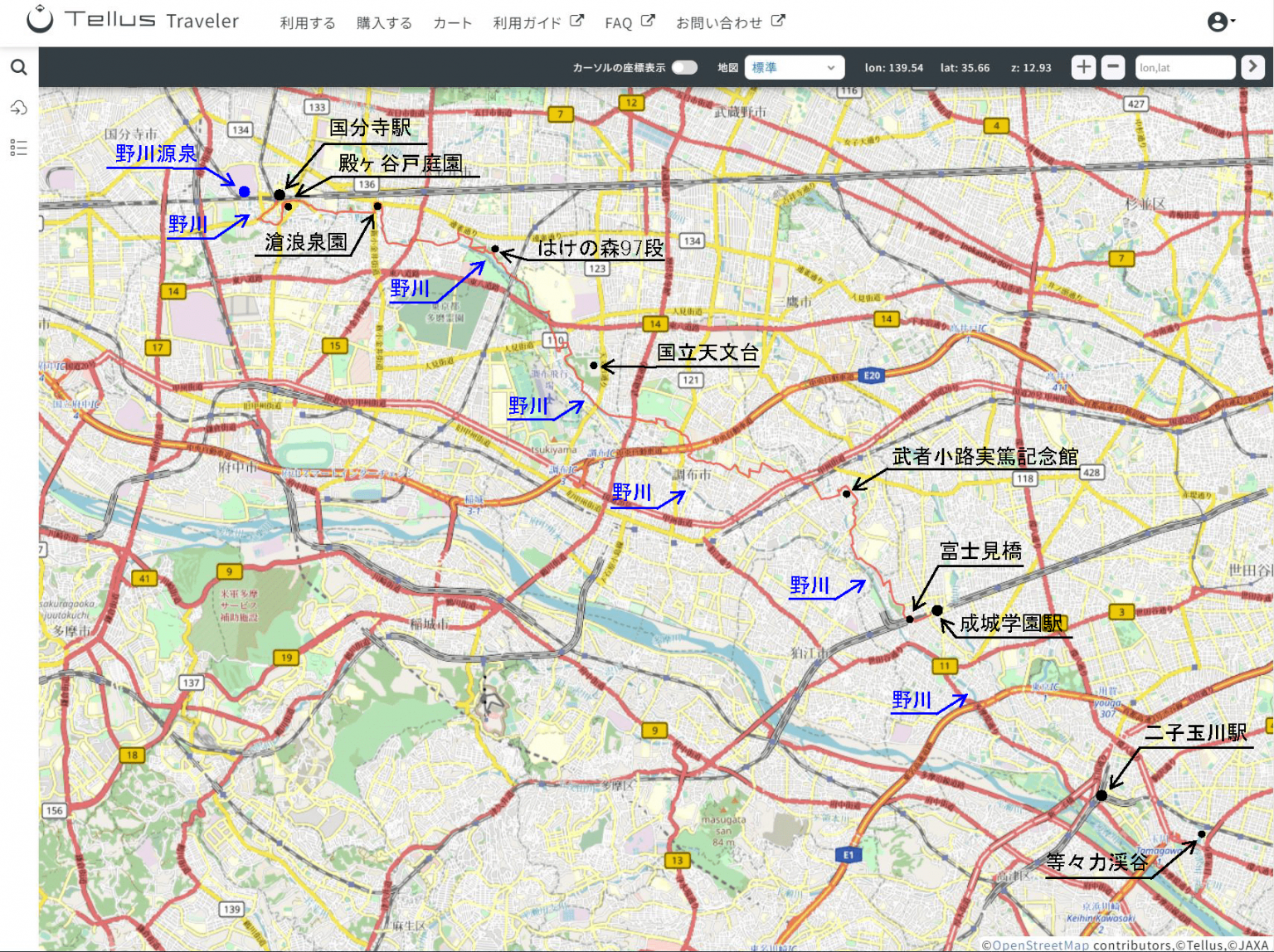
Task: Click the OpenStreetMap attribution link
Action: pos(1040,945)
